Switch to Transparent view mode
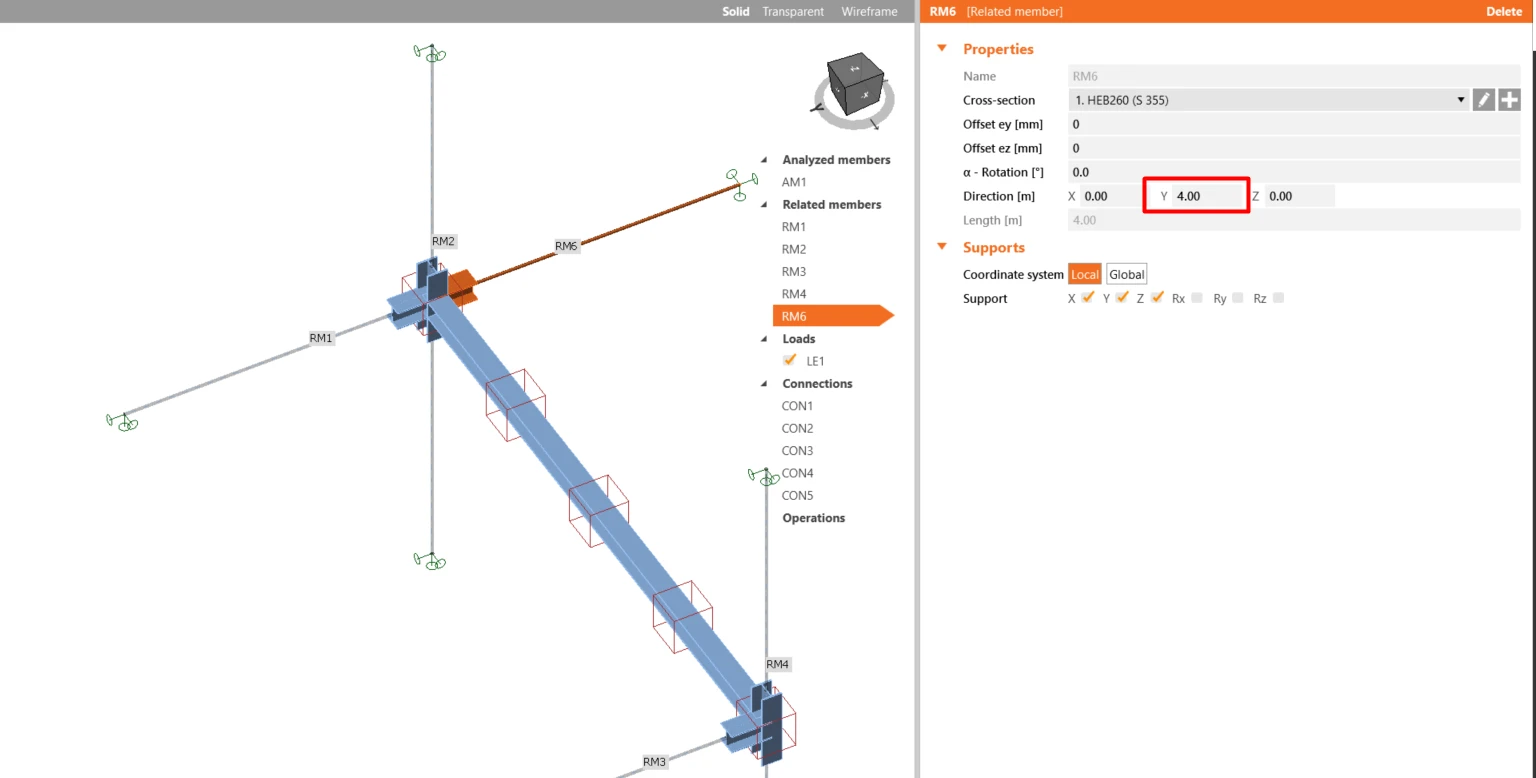1536x778 pixels. [x=793, y=12]
